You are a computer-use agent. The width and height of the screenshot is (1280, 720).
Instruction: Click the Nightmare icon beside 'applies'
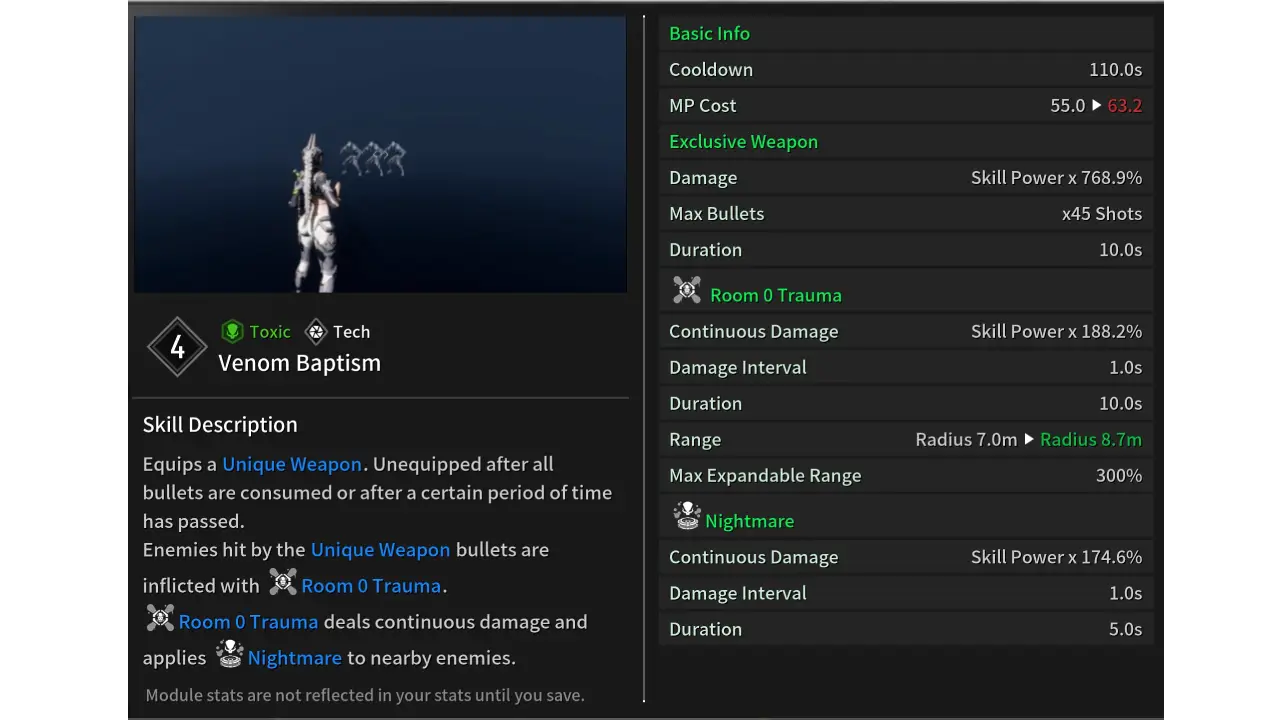pyautogui.click(x=229, y=654)
